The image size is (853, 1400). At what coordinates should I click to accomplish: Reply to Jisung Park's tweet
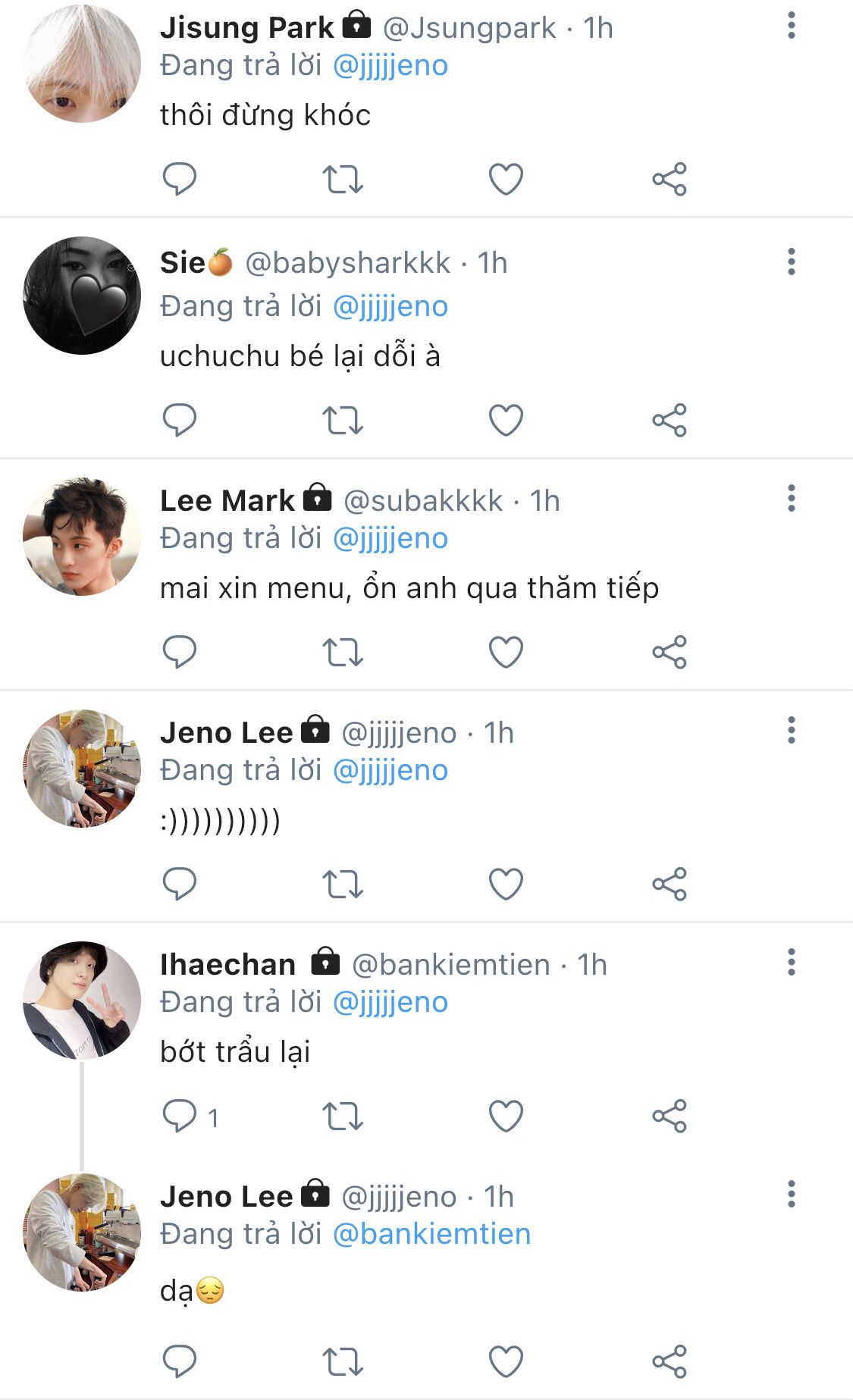tap(180, 180)
